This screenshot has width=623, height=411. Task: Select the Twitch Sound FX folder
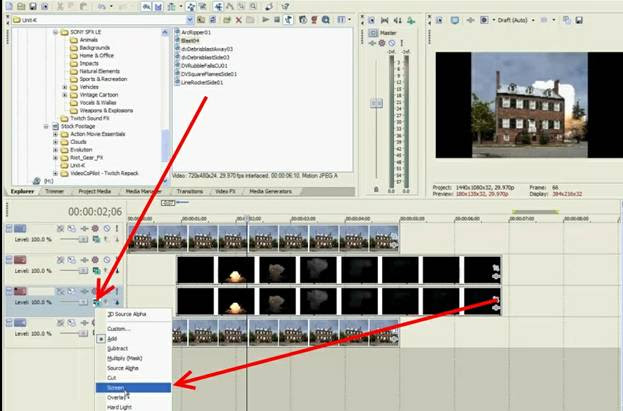(89, 118)
